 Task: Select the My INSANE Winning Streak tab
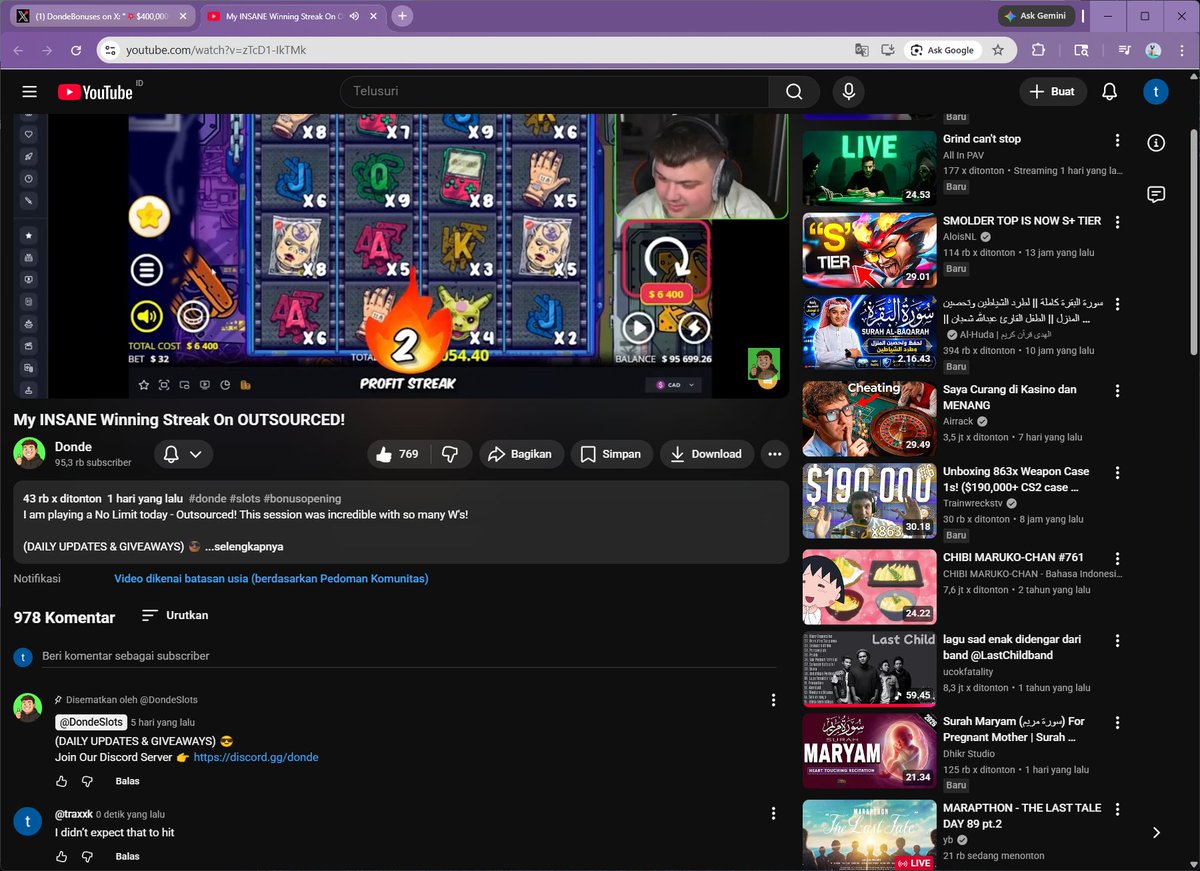(284, 16)
